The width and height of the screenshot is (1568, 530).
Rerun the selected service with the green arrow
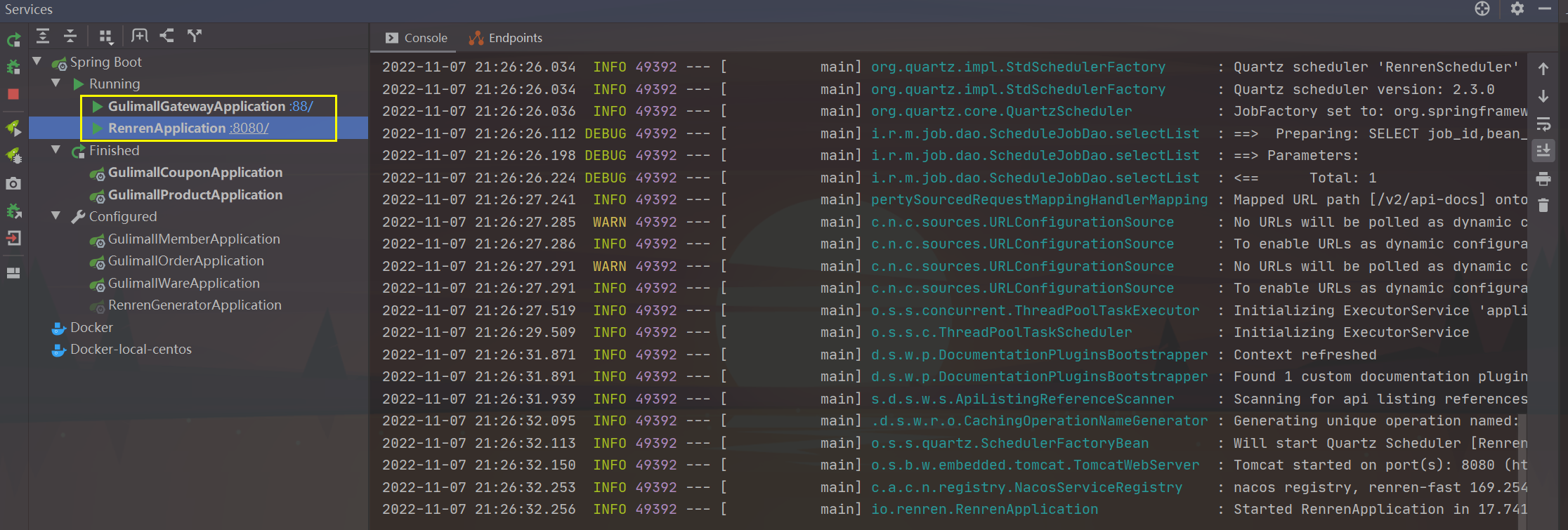tap(13, 40)
